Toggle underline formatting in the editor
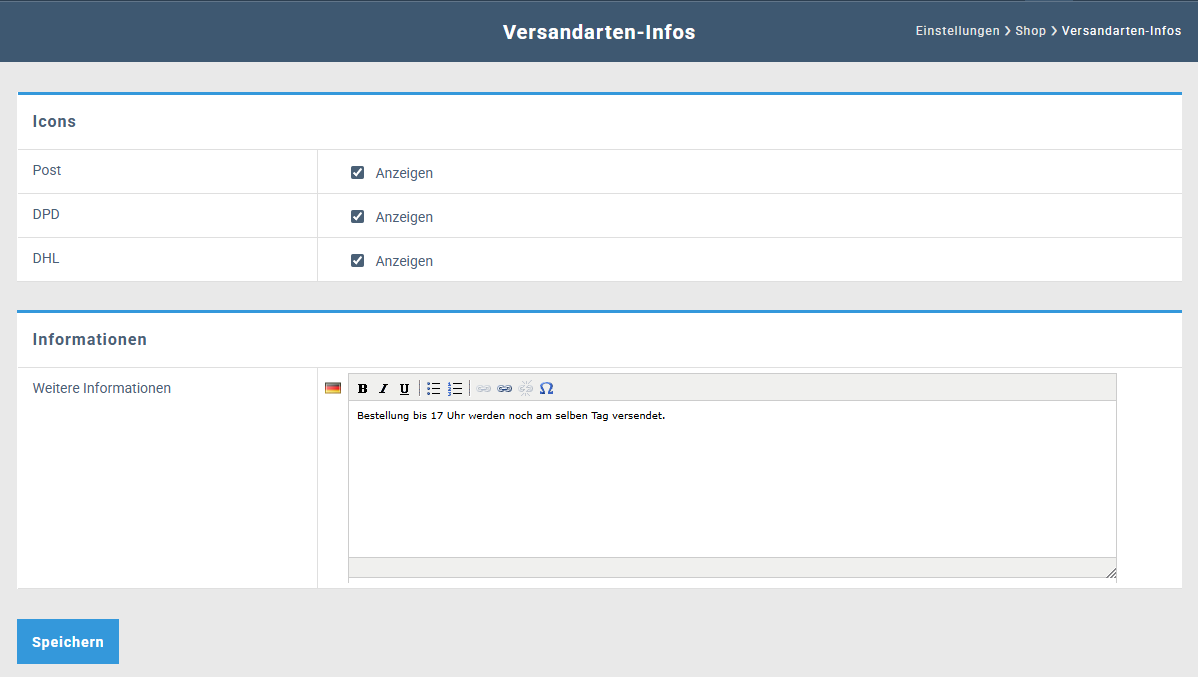The width and height of the screenshot is (1198, 677). pyautogui.click(x=404, y=389)
